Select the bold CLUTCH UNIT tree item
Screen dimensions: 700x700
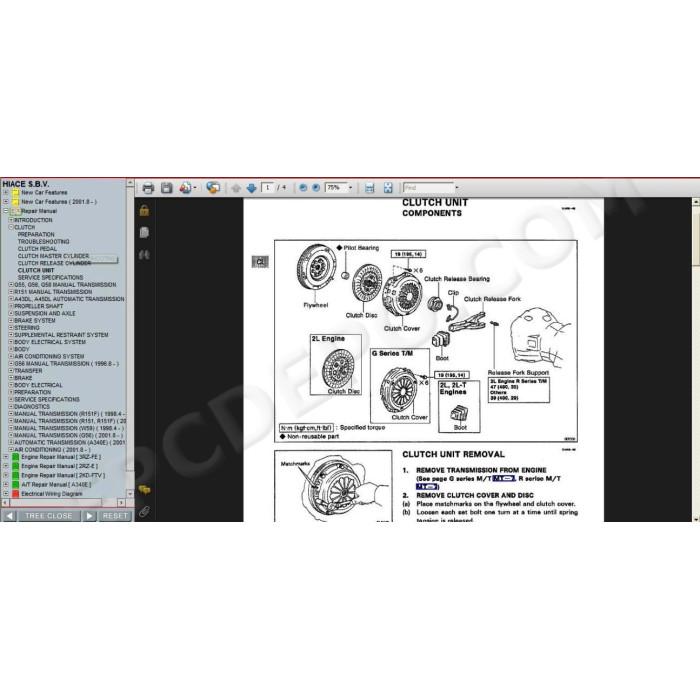(x=36, y=271)
